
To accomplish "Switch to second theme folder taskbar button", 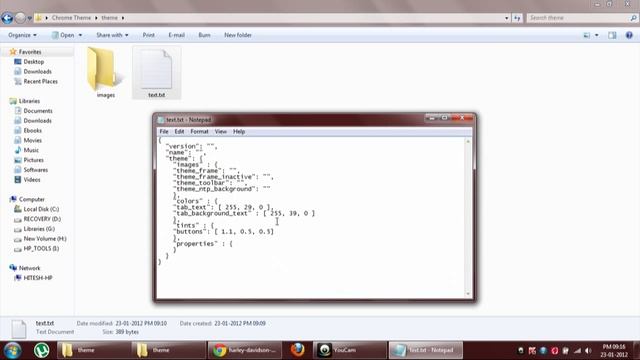I will pos(168,350).
